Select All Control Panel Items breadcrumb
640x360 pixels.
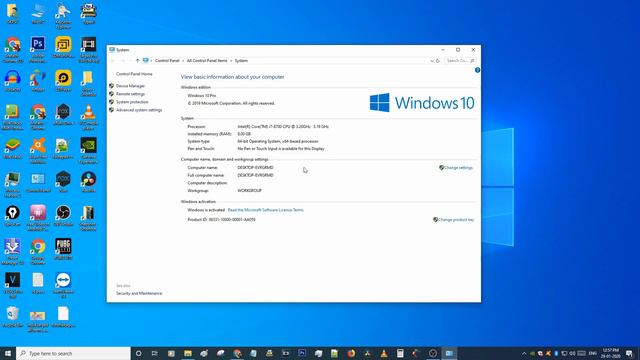(207, 61)
